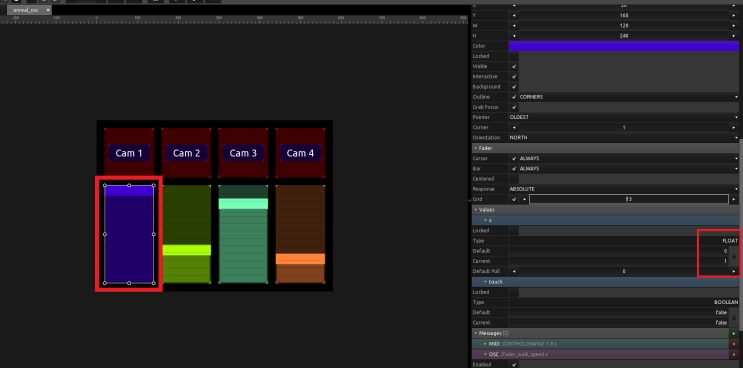Select the green fader under Cam 2

[x=186, y=234]
